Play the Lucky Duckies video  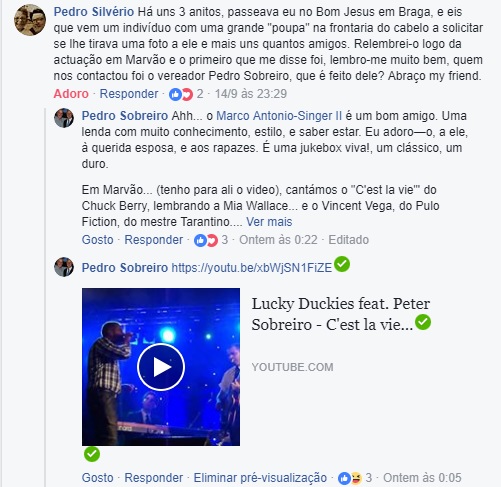click(161, 367)
